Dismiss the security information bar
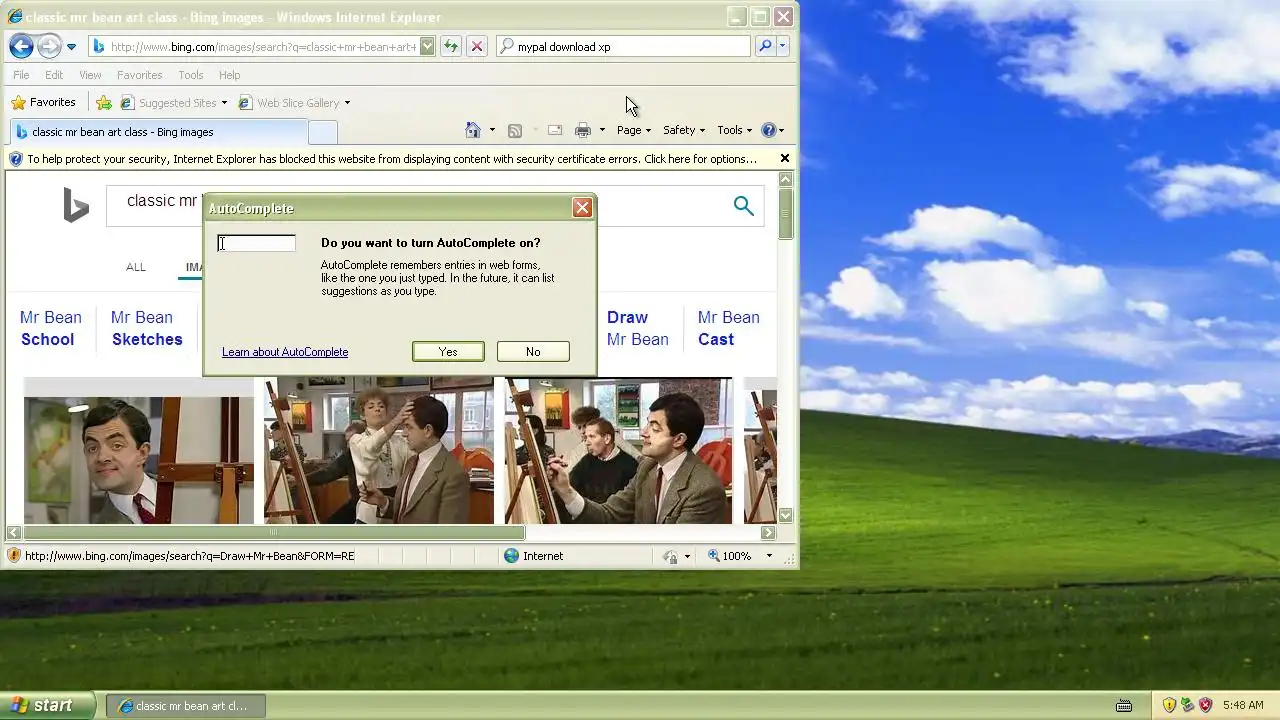1280x720 pixels. pos(785,158)
